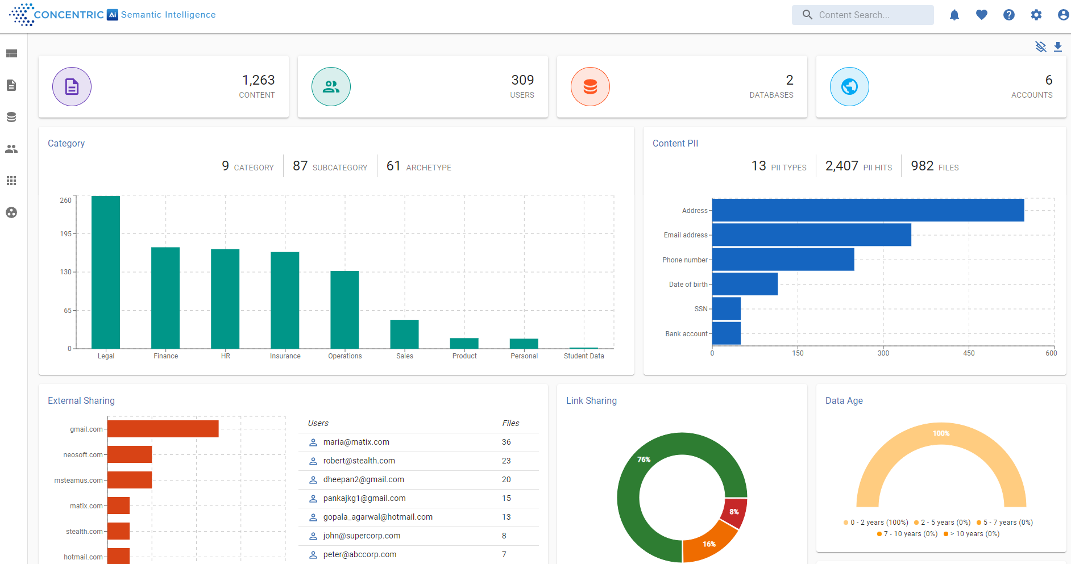Toggle the layers-off filter icon

coord(1041,46)
